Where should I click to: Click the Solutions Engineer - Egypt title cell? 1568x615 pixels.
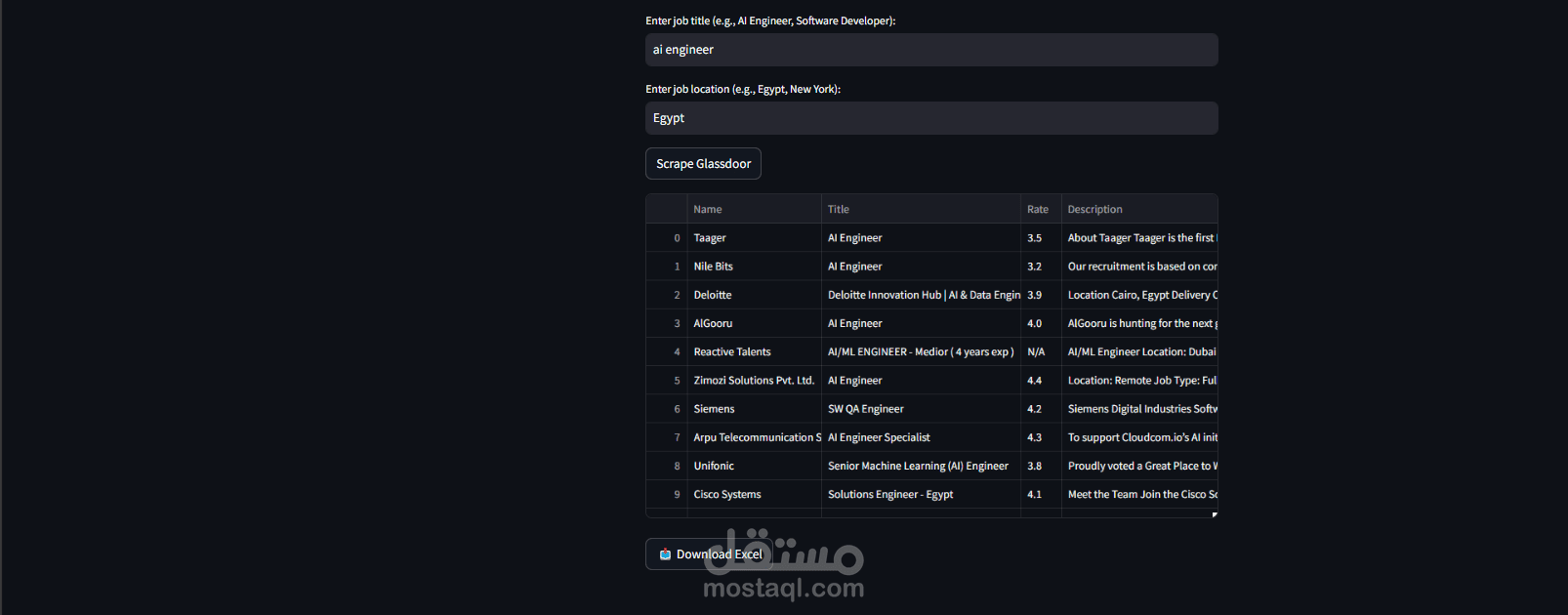[921, 494]
